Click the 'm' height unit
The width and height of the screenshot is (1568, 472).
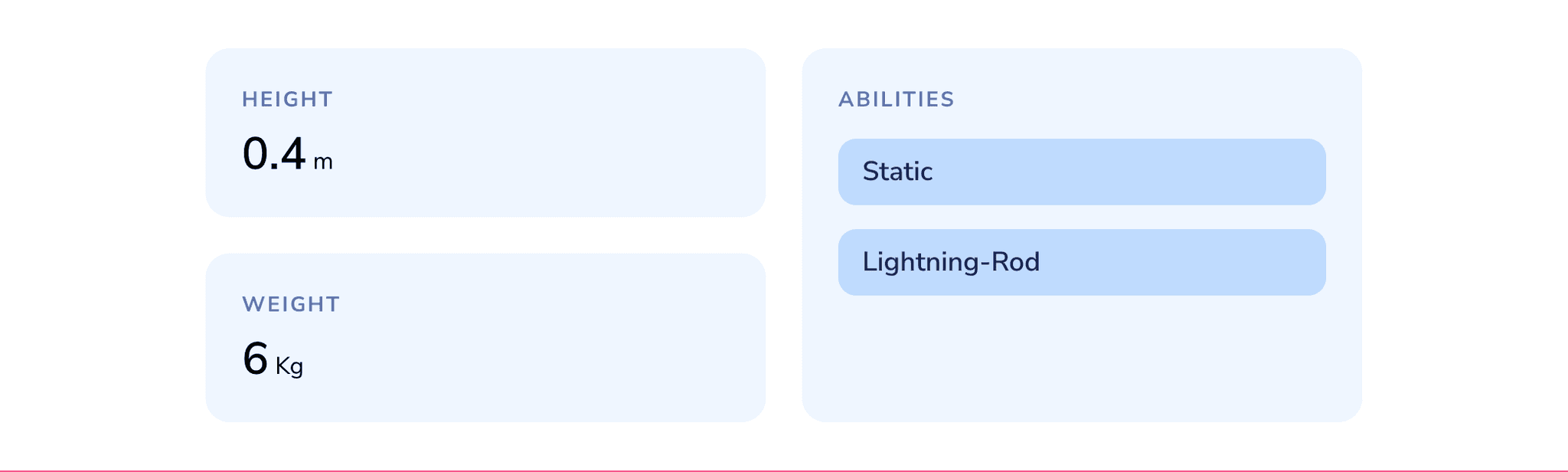(323, 162)
